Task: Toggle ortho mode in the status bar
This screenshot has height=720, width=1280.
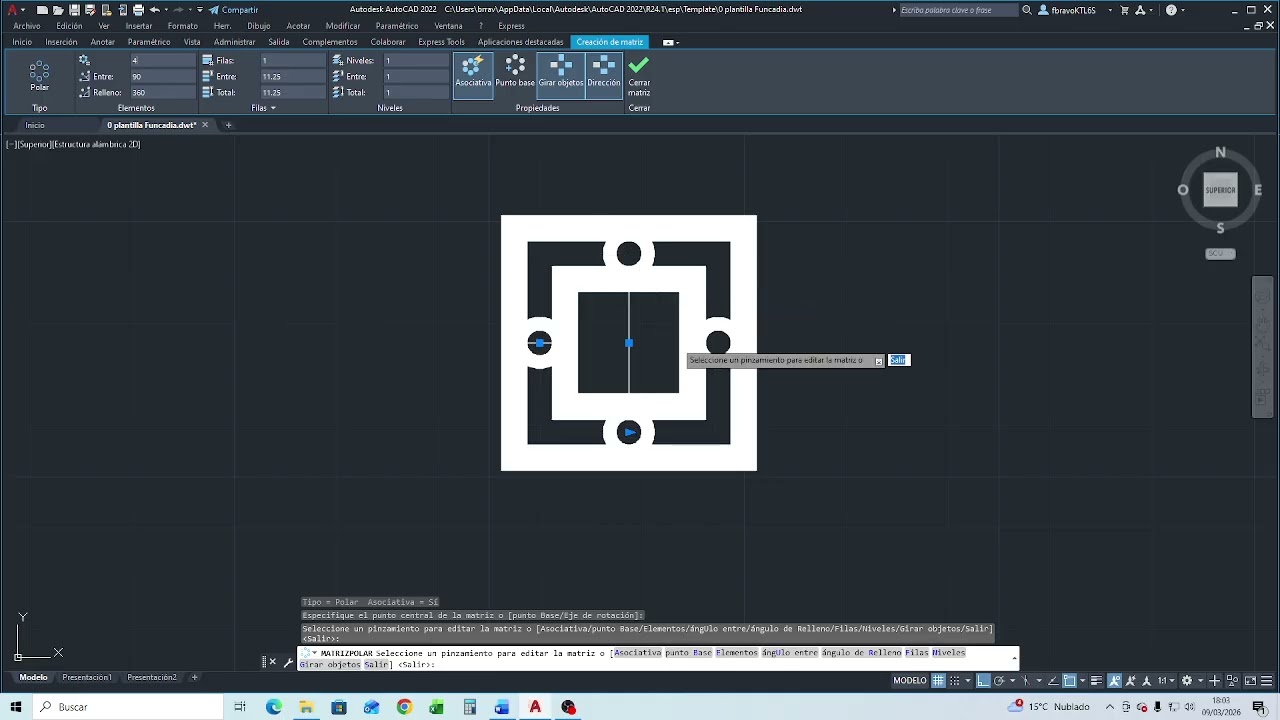Action: pos(983,681)
